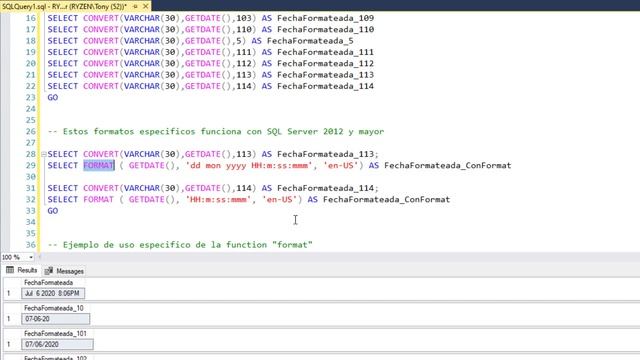Select the 'Jul 6 2020 8:06PM' result cell
Viewport: 640px width, 360px height.
coord(53,293)
